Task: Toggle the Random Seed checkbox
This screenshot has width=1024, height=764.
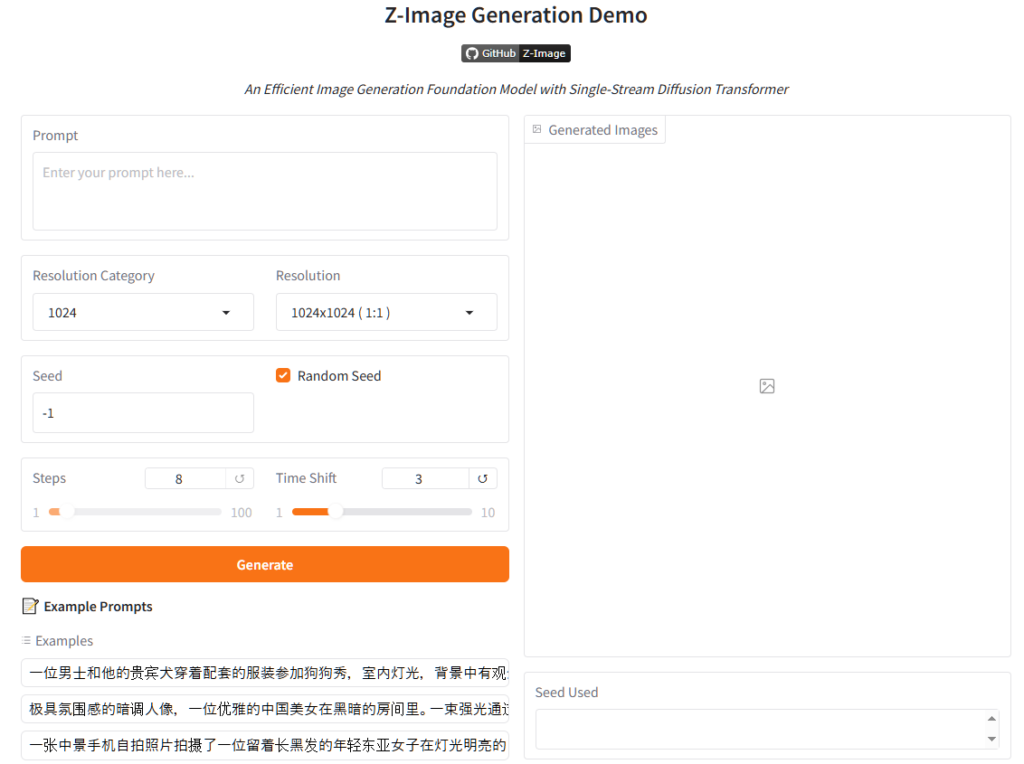Action: tap(283, 376)
